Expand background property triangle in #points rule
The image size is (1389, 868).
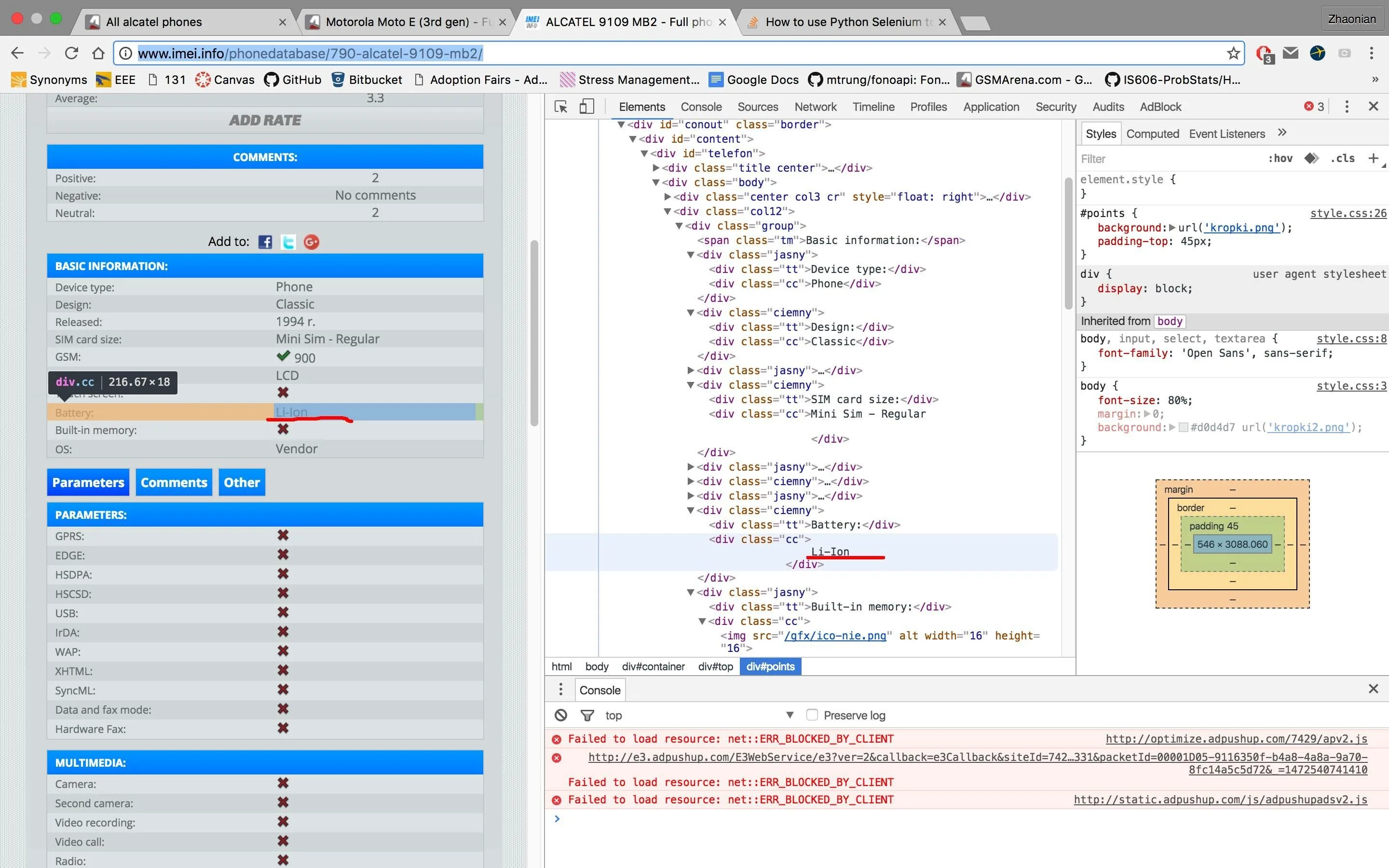pos(1172,227)
